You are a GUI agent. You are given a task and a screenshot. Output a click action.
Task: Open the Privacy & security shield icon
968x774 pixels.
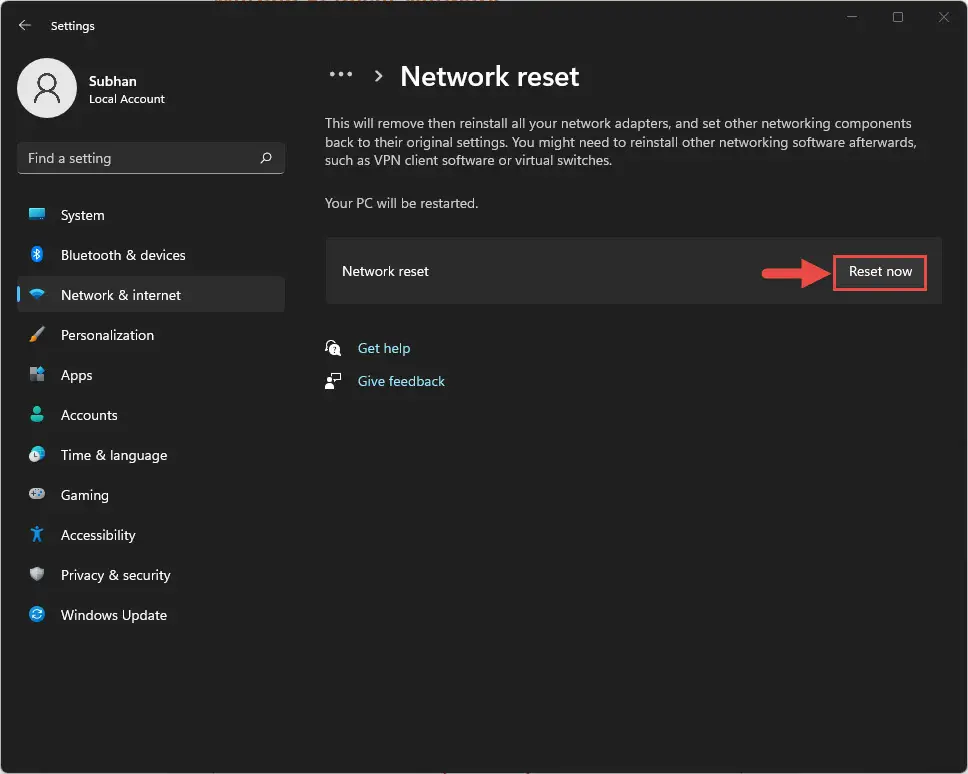[x=37, y=575]
